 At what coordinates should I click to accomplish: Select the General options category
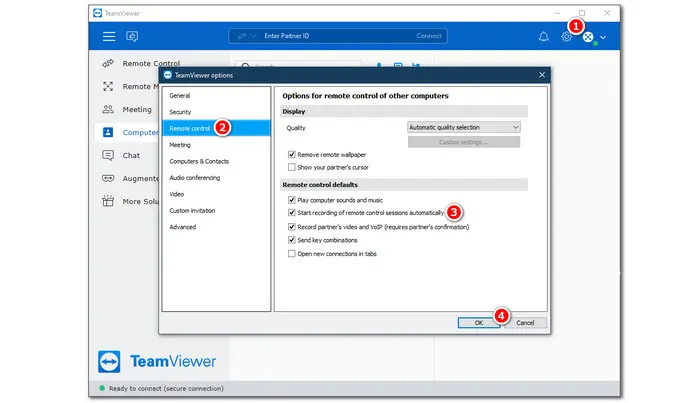(x=216, y=96)
